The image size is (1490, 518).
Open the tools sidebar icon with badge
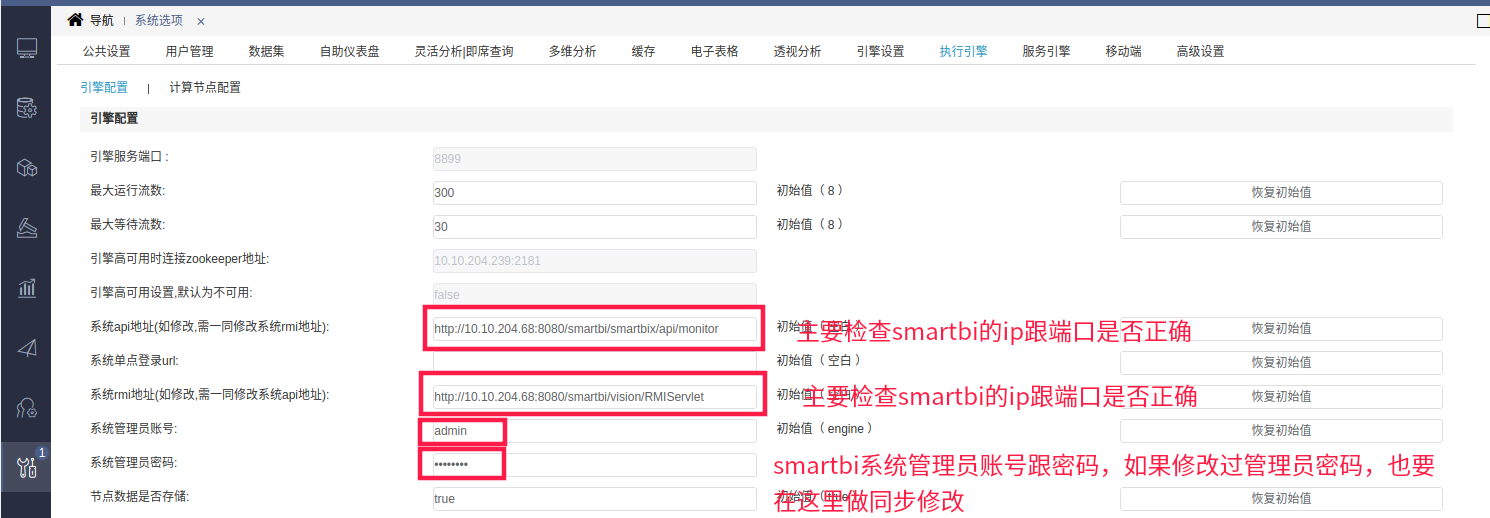coord(27,467)
